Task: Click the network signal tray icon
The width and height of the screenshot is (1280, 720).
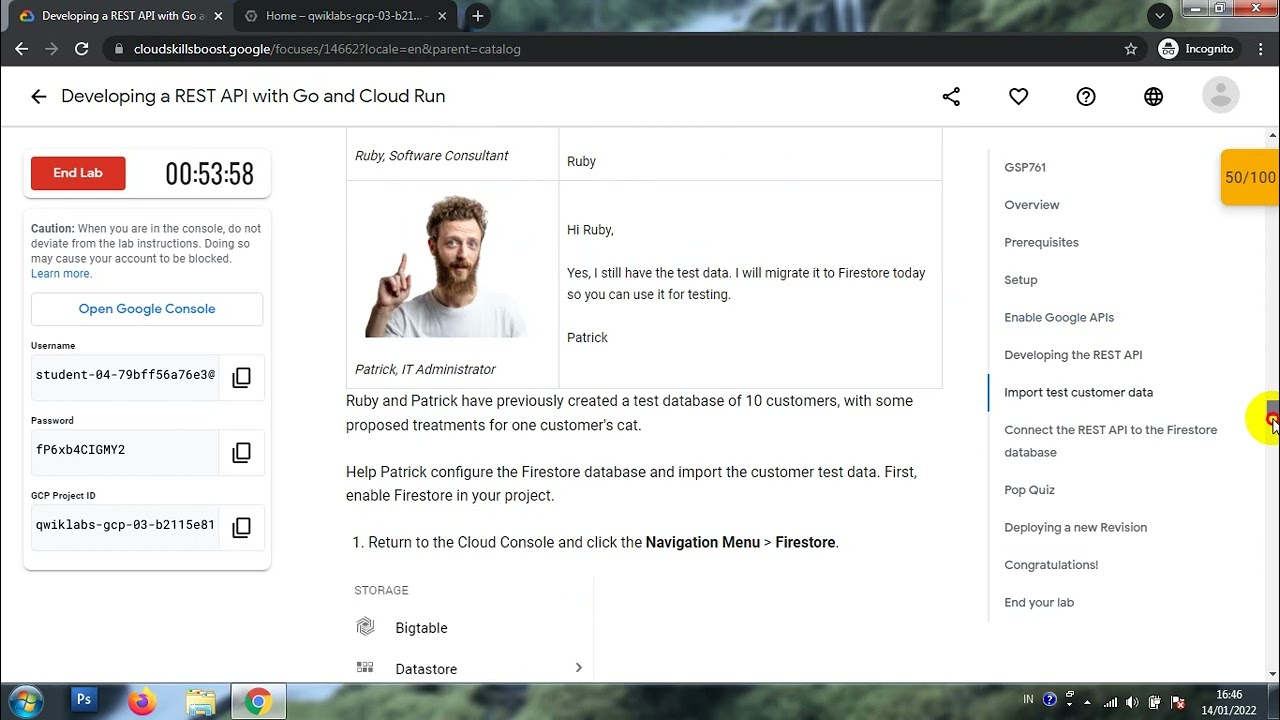Action: 1111,702
